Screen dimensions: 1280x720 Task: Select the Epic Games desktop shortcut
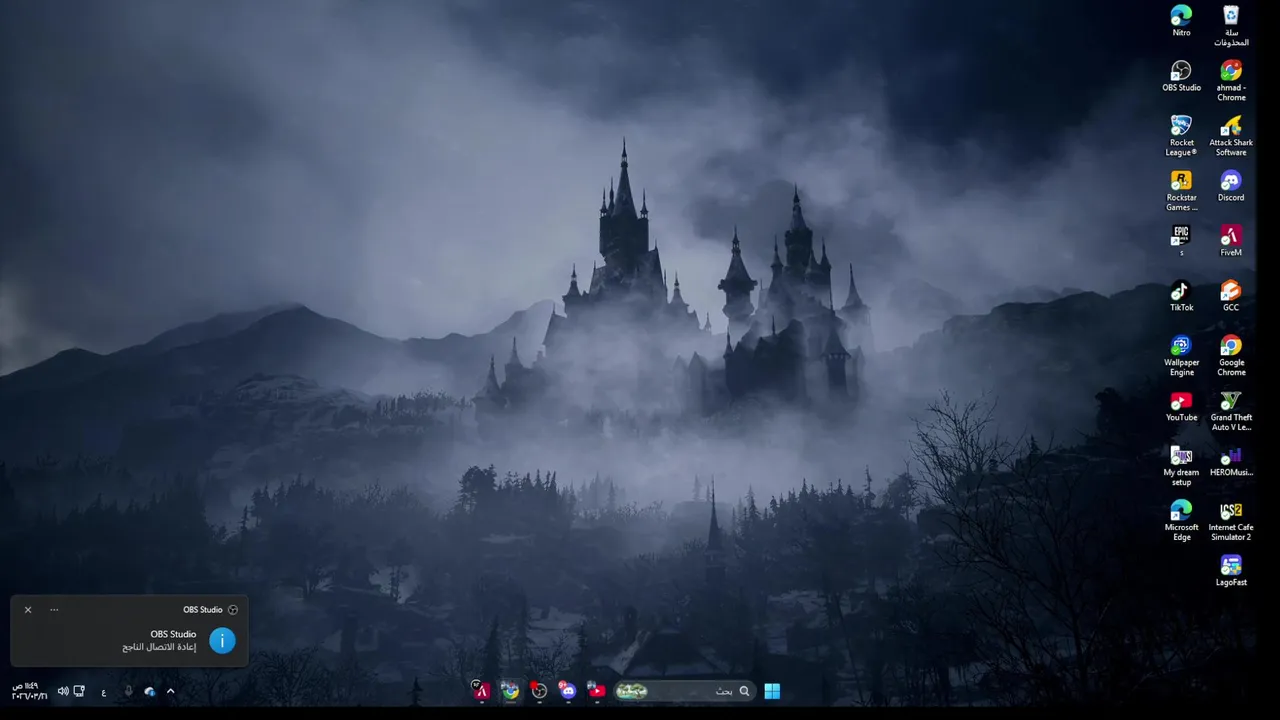(x=1181, y=241)
